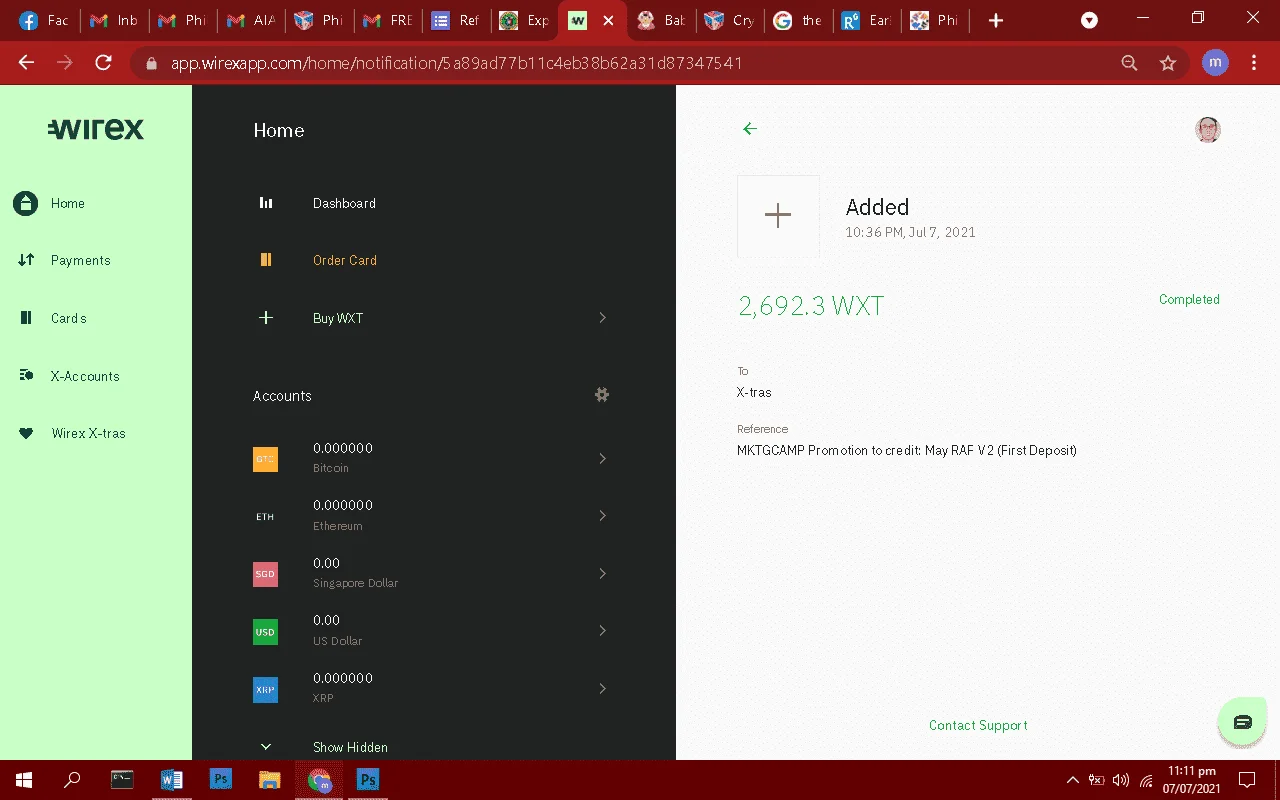
Task: Open File Explorer from the taskbar
Action: pos(270,780)
